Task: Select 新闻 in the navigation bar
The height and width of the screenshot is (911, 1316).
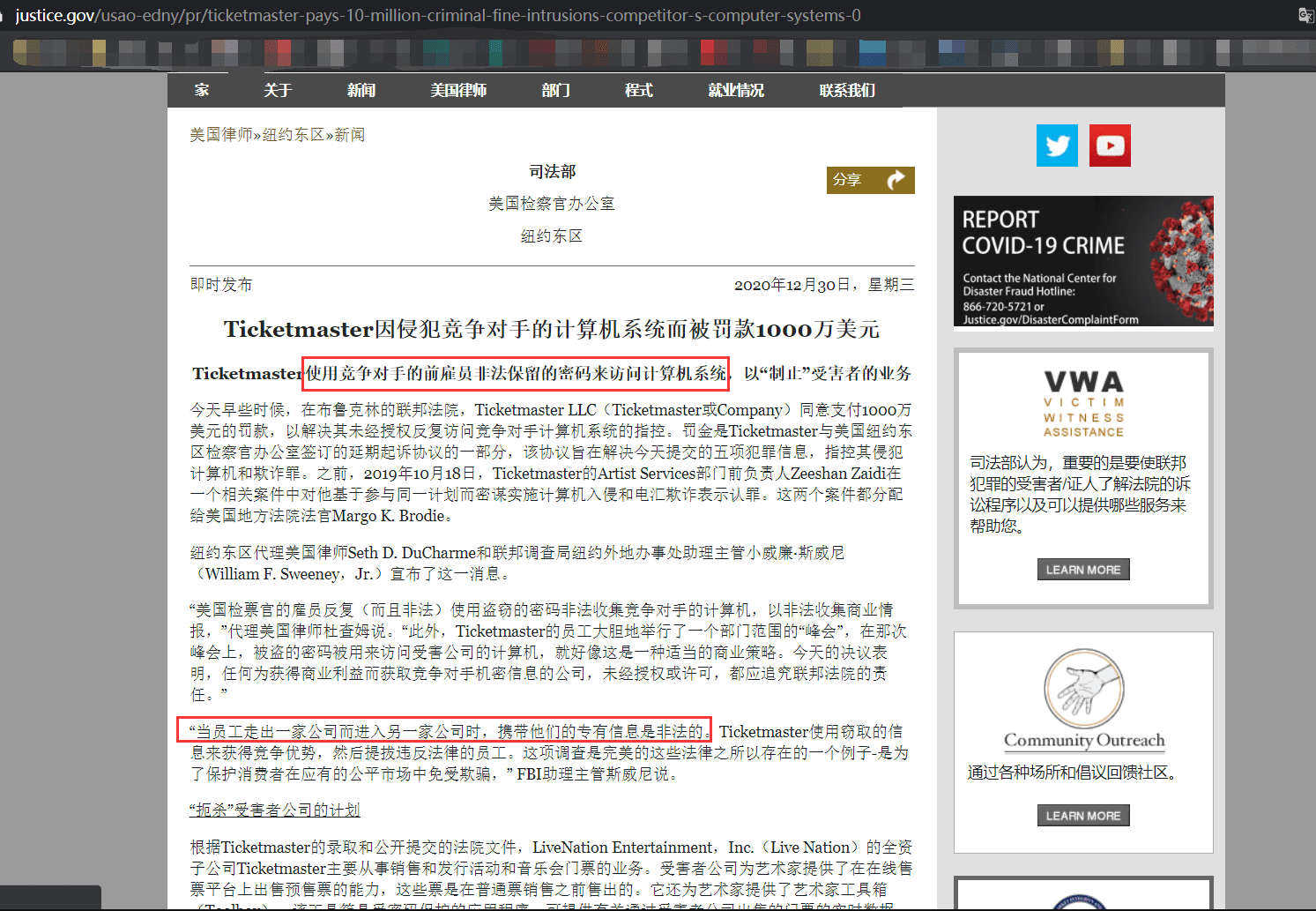Action: pos(361,90)
